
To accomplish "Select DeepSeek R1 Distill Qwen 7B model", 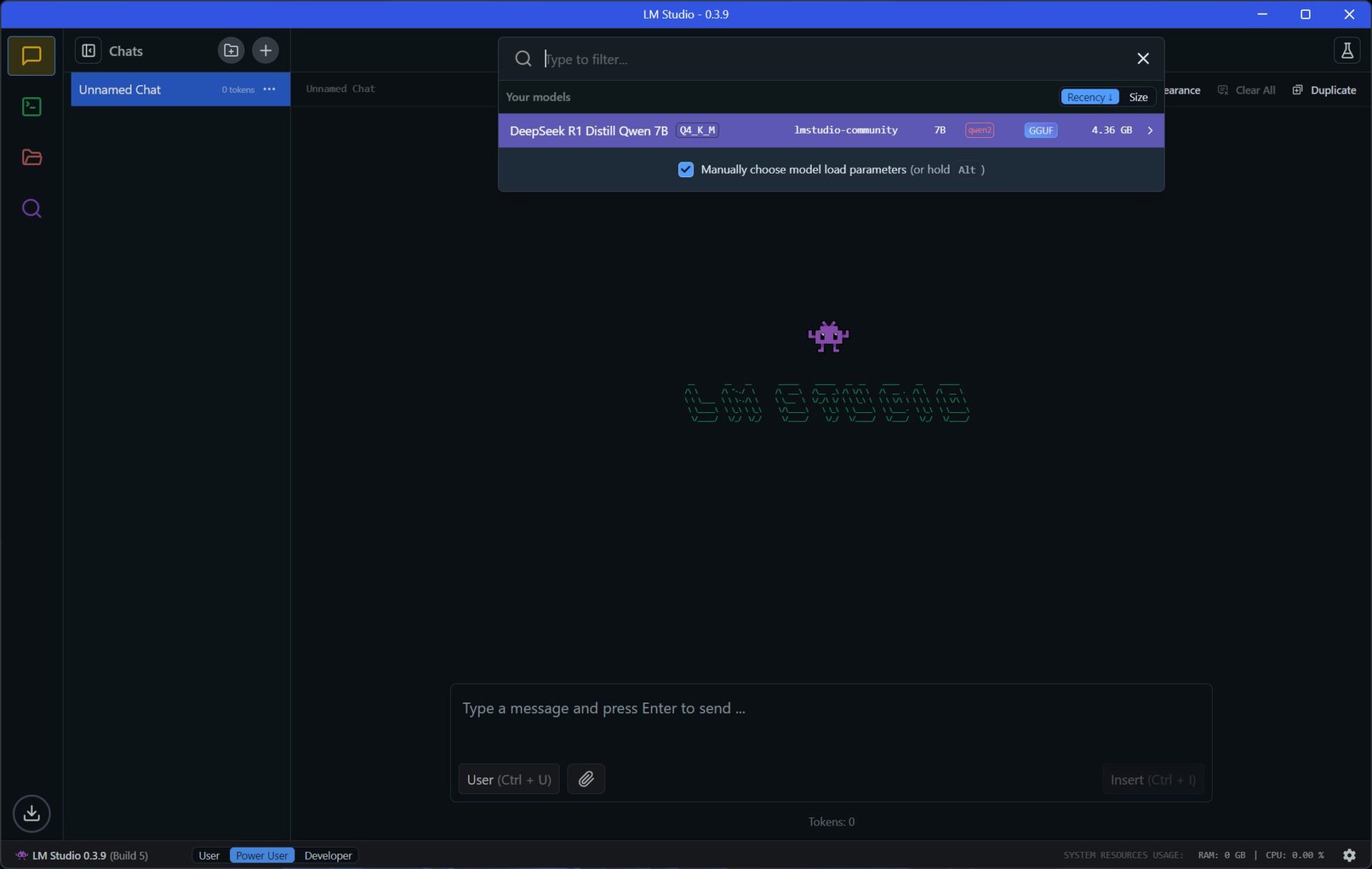I will [831, 130].
